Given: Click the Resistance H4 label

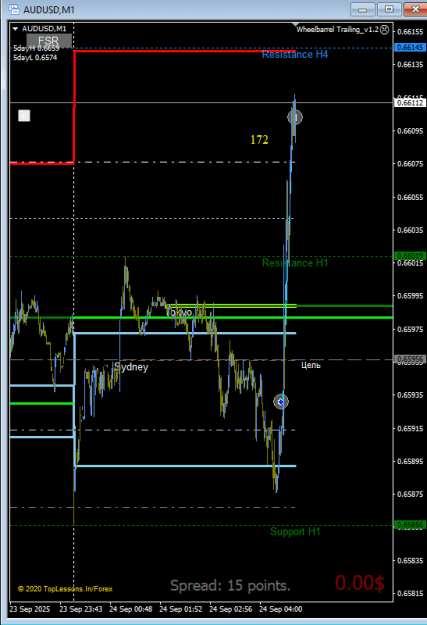Looking at the screenshot, I should [295, 55].
